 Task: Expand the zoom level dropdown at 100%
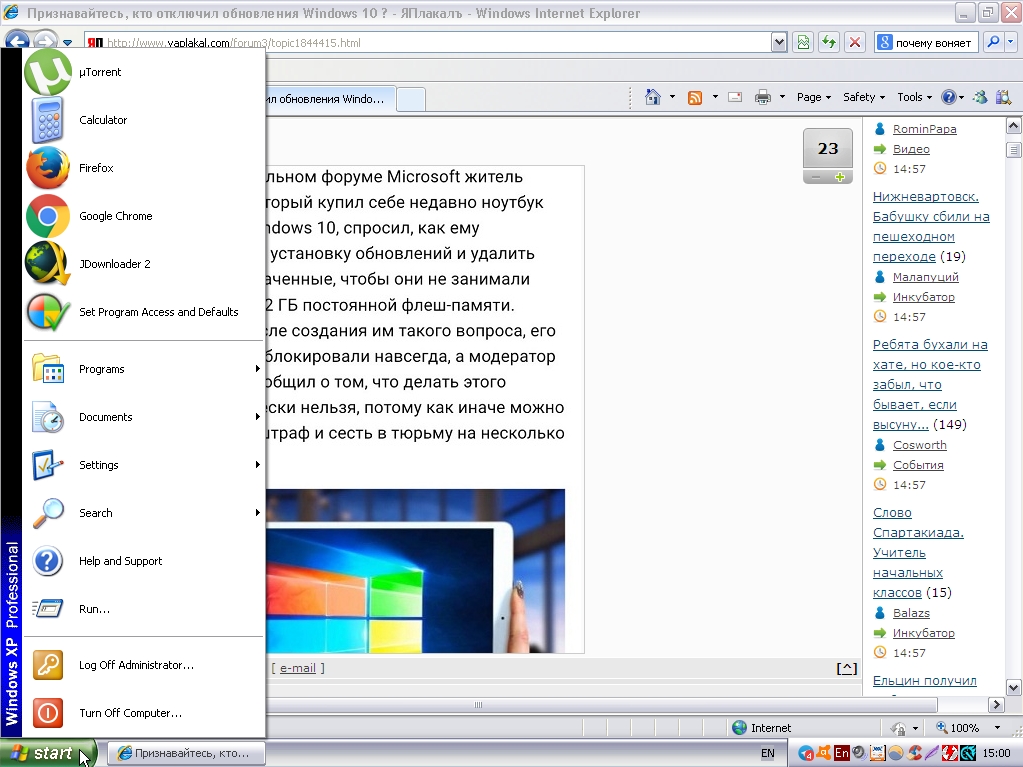click(997, 728)
